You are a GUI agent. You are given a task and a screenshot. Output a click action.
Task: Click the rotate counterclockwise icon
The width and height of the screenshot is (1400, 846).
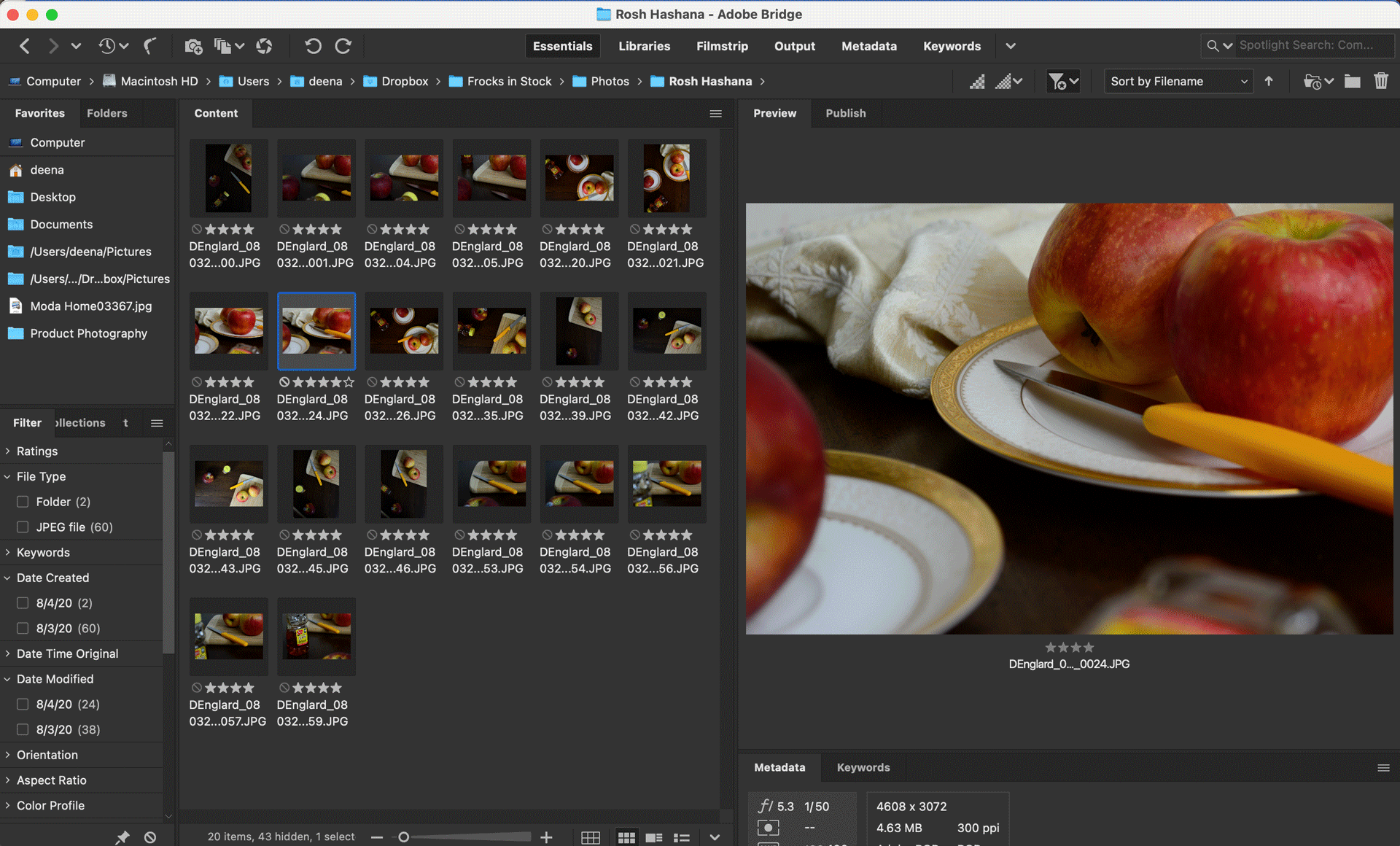(x=311, y=45)
